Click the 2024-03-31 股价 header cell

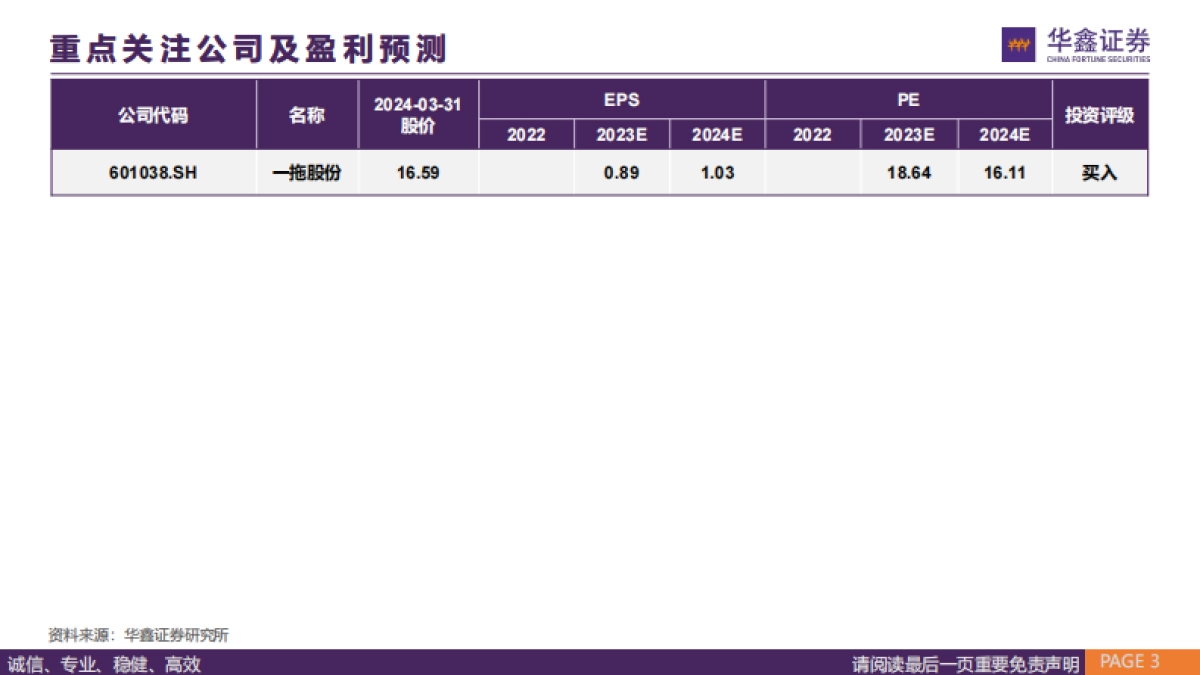(418, 113)
